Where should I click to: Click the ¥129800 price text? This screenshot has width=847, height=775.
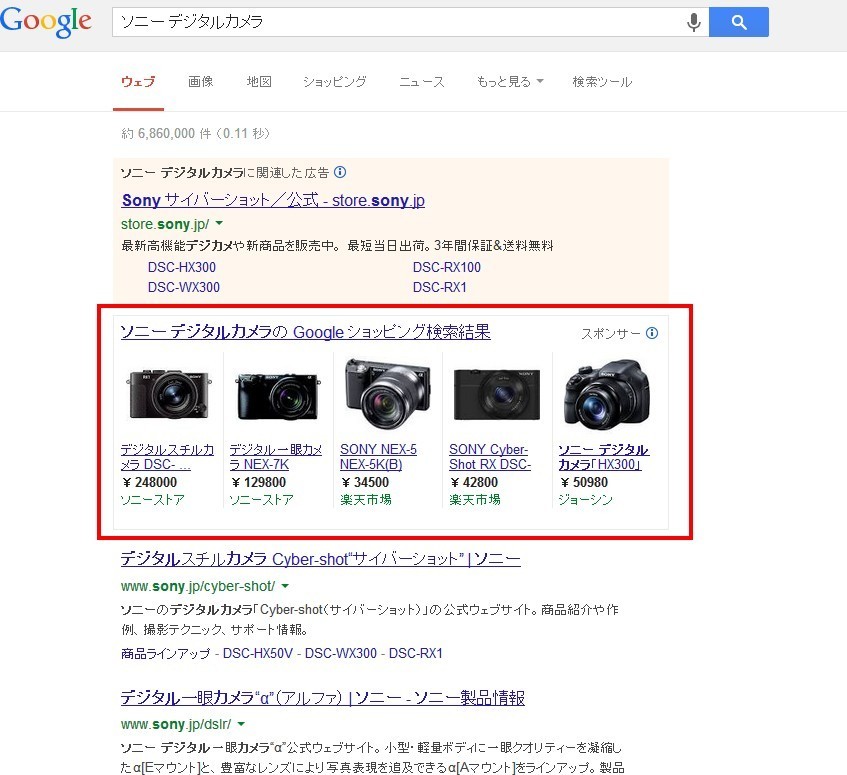pos(259,482)
